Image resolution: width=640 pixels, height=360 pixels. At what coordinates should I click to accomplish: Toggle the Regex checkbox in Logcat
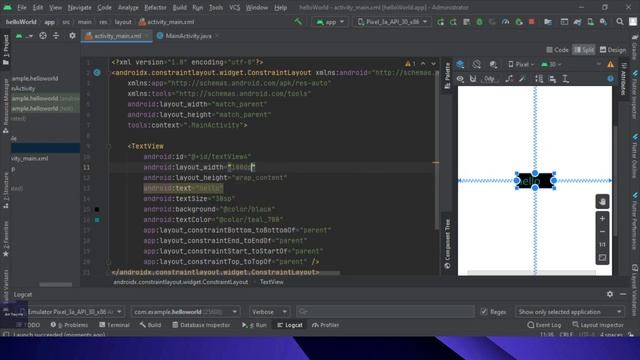pyautogui.click(x=484, y=312)
